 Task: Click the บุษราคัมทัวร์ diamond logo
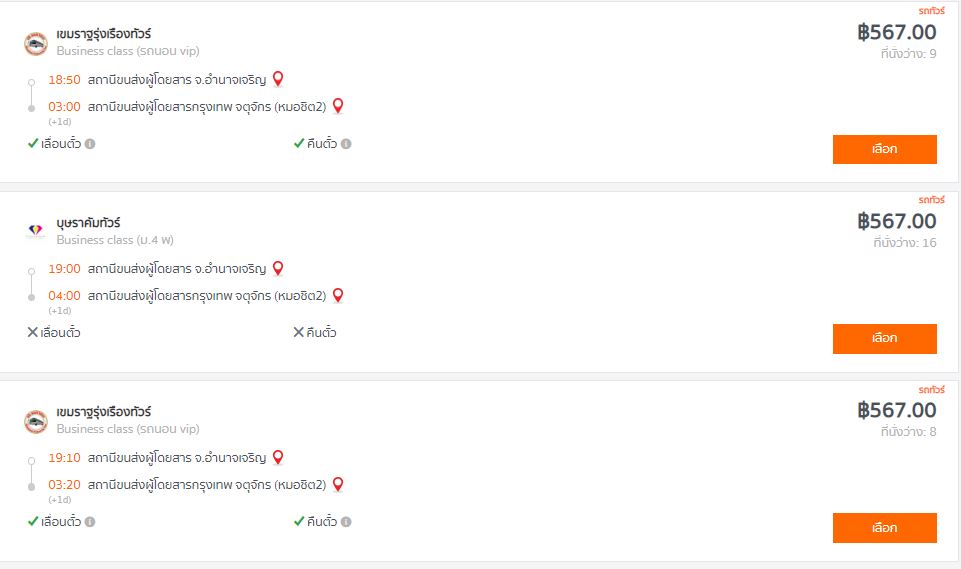[36, 230]
